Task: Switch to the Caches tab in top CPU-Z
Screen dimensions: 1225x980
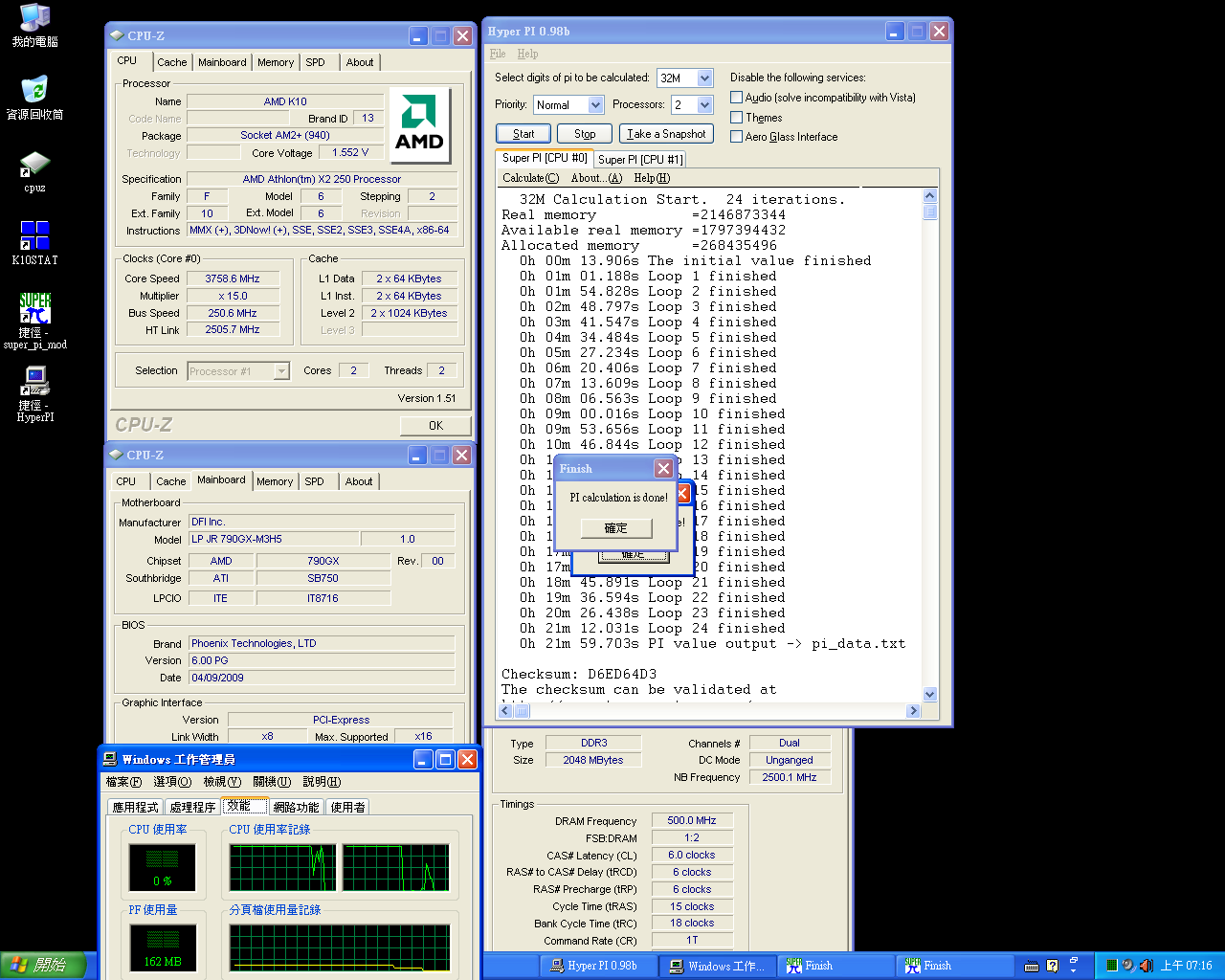Action: pyautogui.click(x=172, y=62)
